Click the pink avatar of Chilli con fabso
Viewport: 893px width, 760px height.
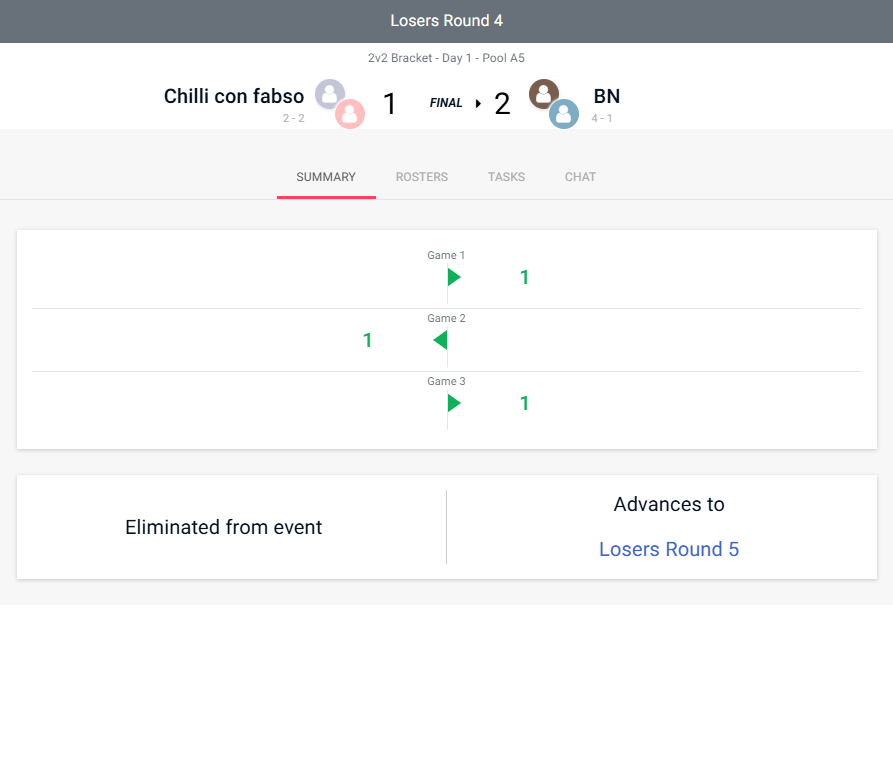(x=350, y=114)
